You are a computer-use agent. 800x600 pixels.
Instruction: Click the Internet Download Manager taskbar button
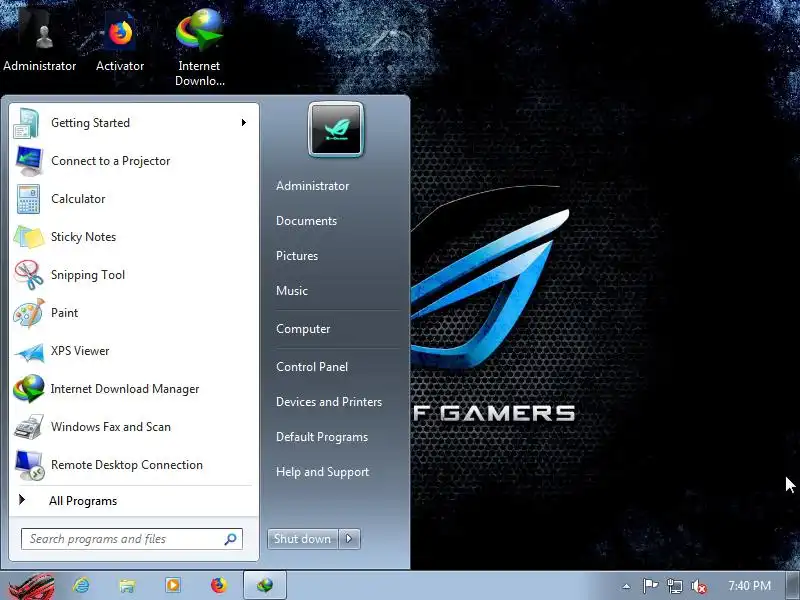[265, 585]
